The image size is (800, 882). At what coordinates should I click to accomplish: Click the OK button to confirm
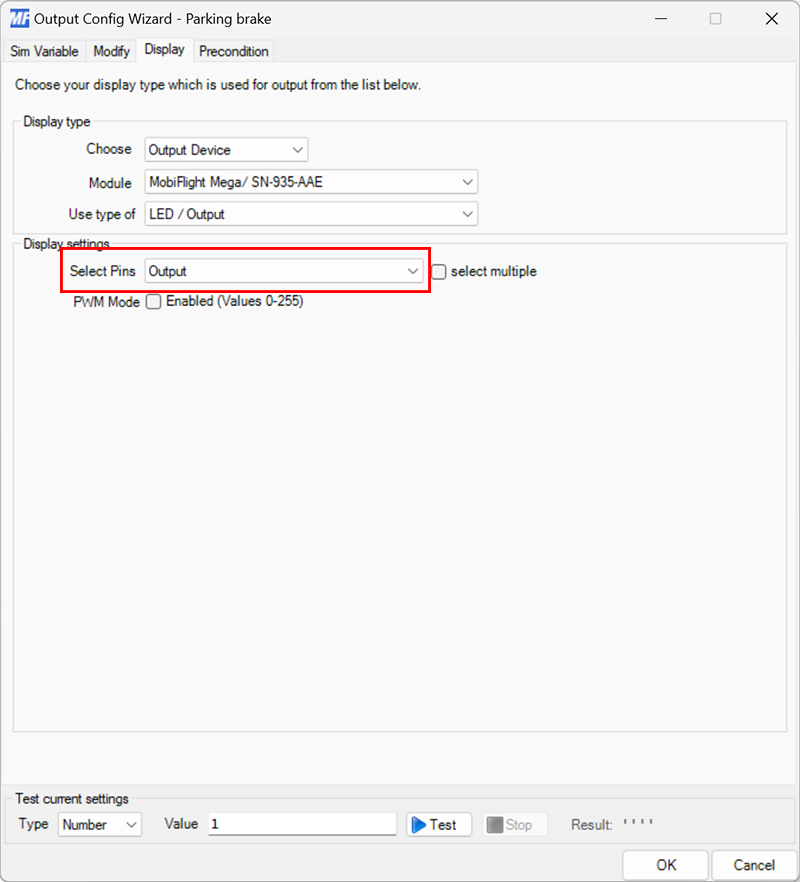pyautogui.click(x=665, y=864)
